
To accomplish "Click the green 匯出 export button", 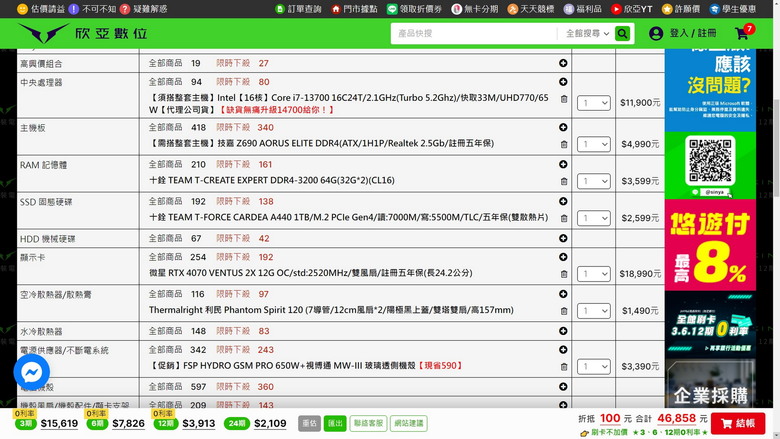I will pos(335,423).
